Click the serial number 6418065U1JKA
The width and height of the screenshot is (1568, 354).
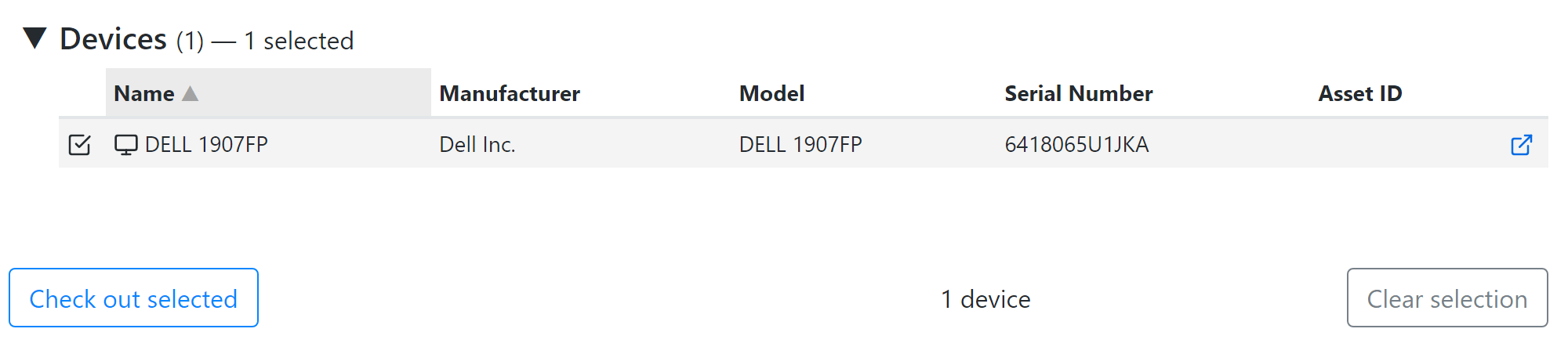(x=1076, y=145)
